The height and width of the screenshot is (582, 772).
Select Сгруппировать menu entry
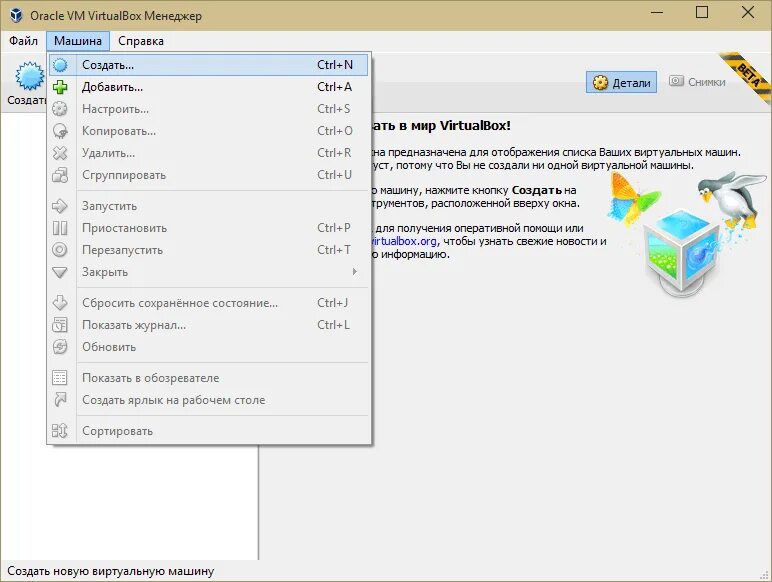click(x=209, y=175)
